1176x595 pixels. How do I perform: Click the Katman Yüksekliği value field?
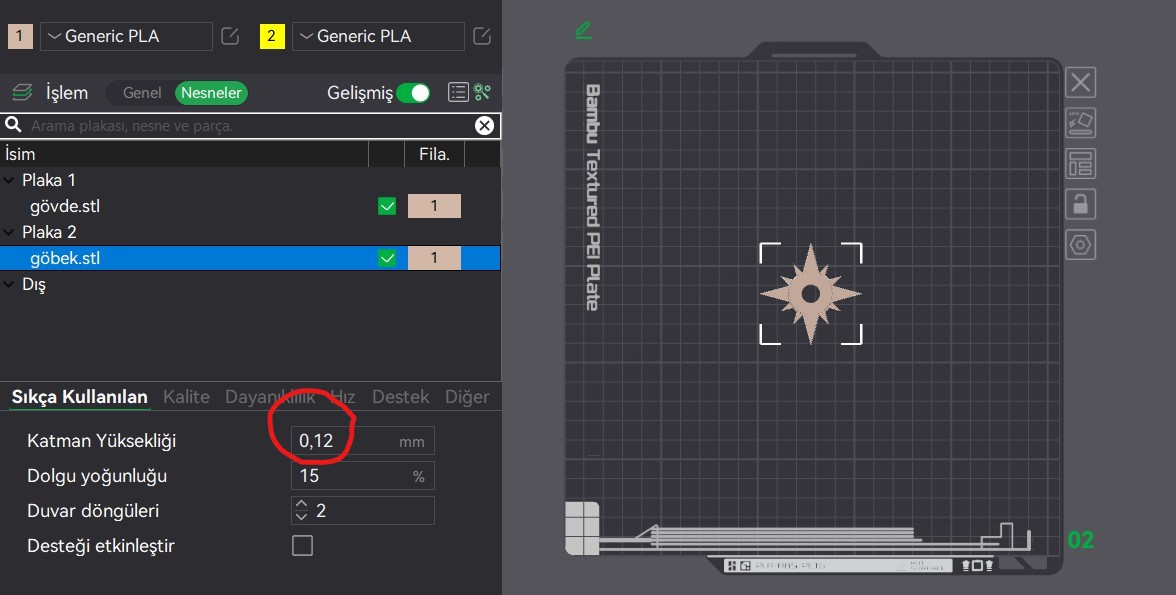tap(363, 440)
